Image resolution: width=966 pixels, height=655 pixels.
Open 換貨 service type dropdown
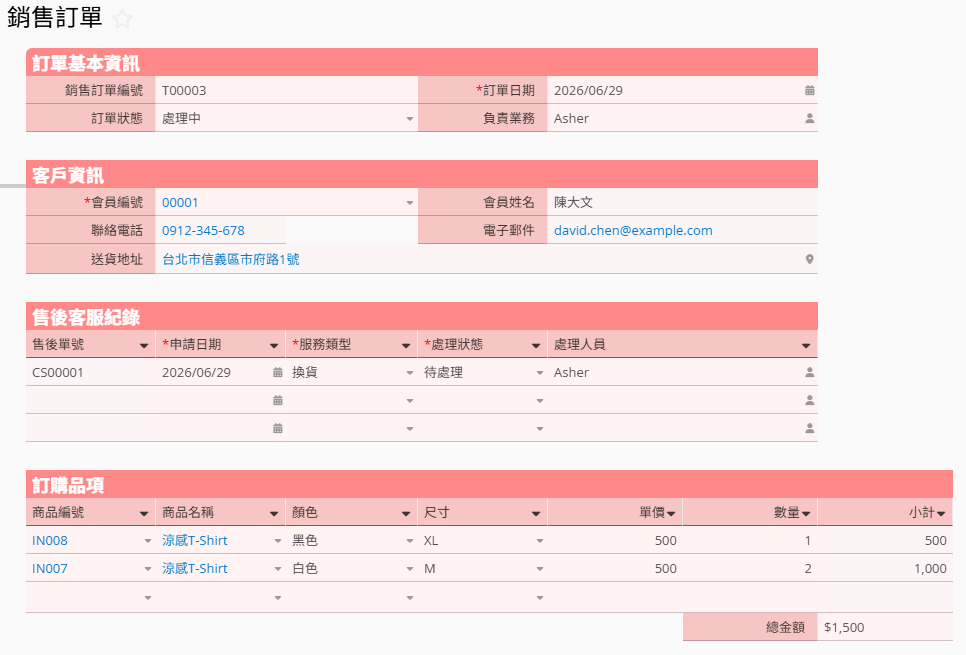click(x=410, y=373)
